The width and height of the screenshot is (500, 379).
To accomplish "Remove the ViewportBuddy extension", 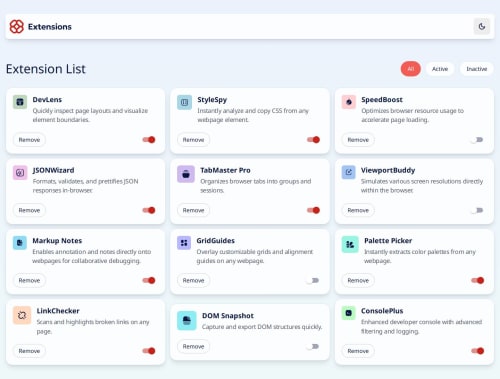I will click(x=358, y=210).
